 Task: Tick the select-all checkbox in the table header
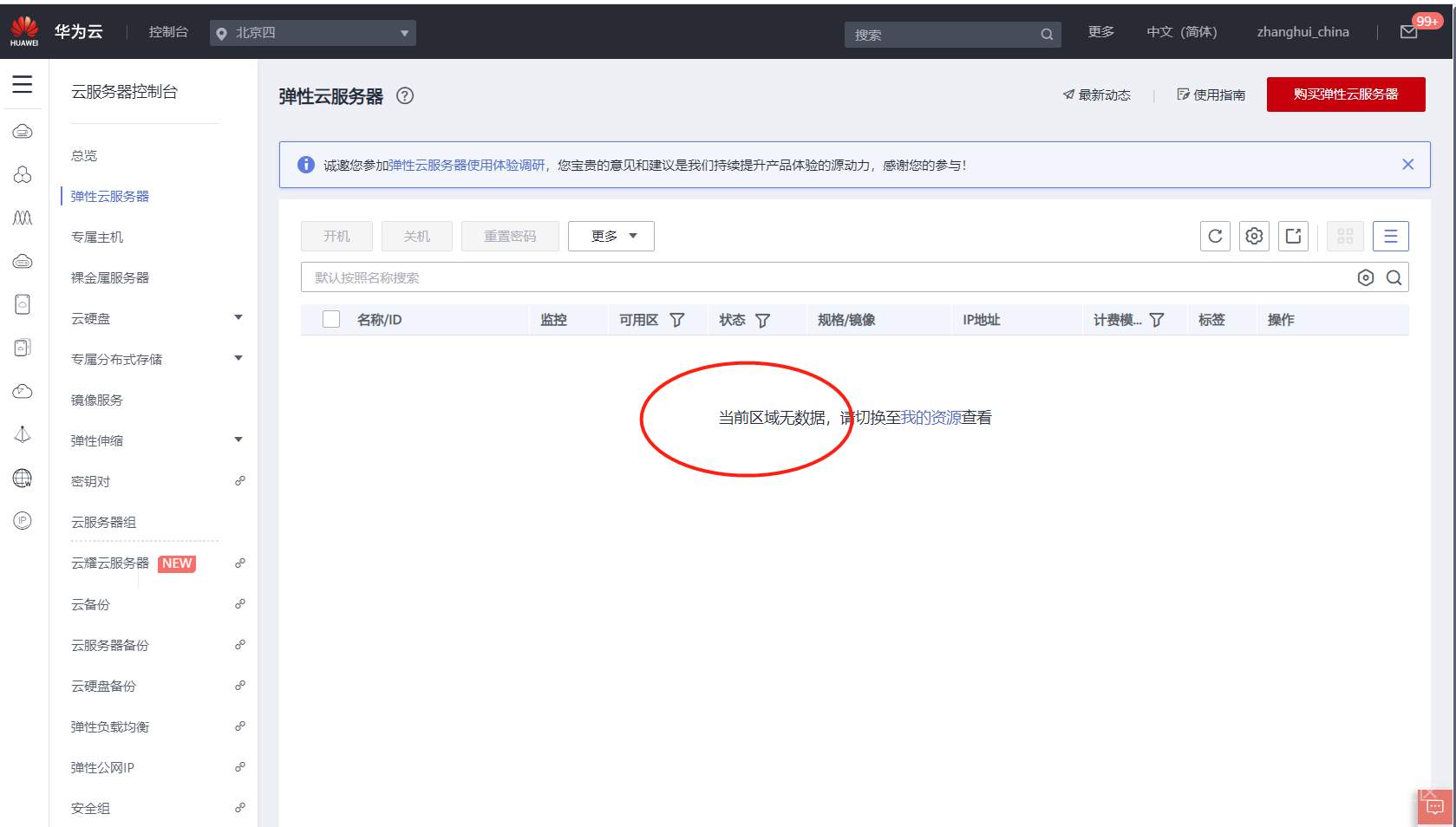pyautogui.click(x=331, y=319)
